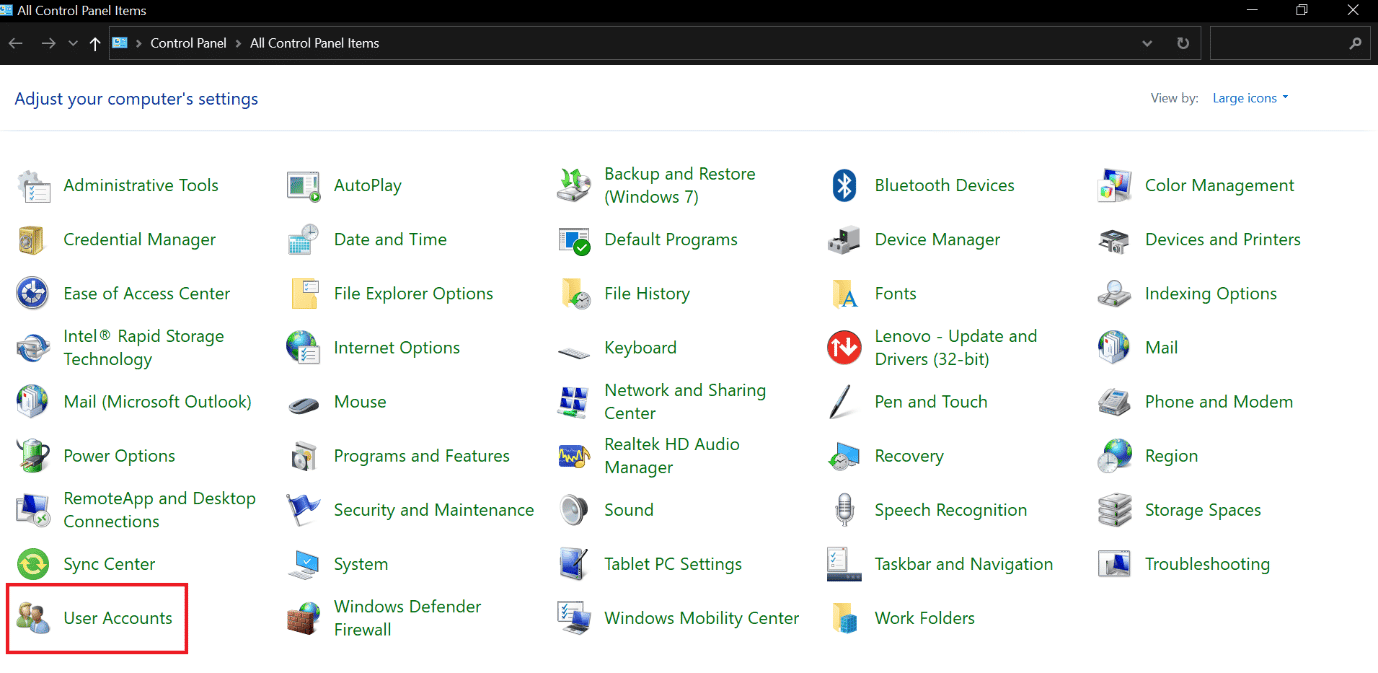Screen dimensions: 1378x673
Task: Open the Administrative Tools icon
Action: (33, 186)
